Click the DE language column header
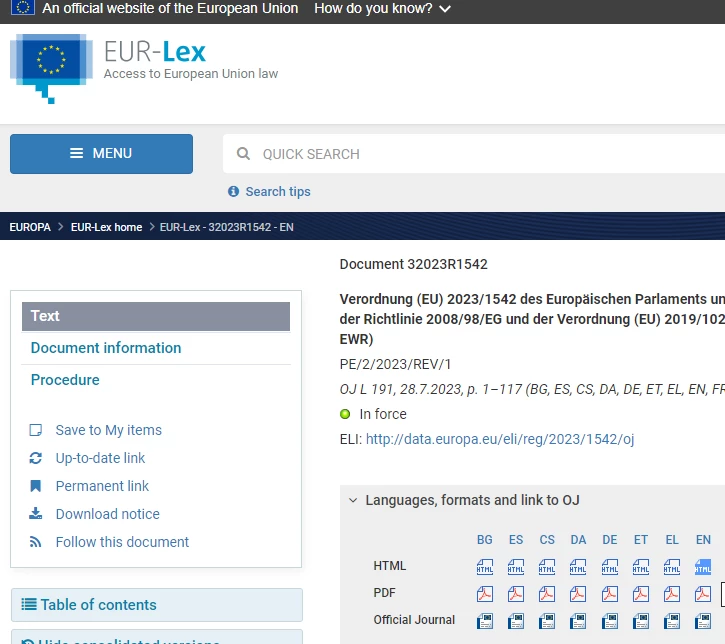Viewport: 725px width, 644px height. tap(609, 540)
